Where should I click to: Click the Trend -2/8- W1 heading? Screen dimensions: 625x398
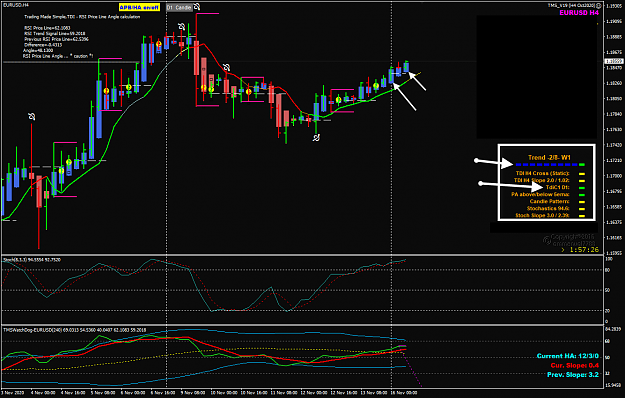tap(549, 157)
